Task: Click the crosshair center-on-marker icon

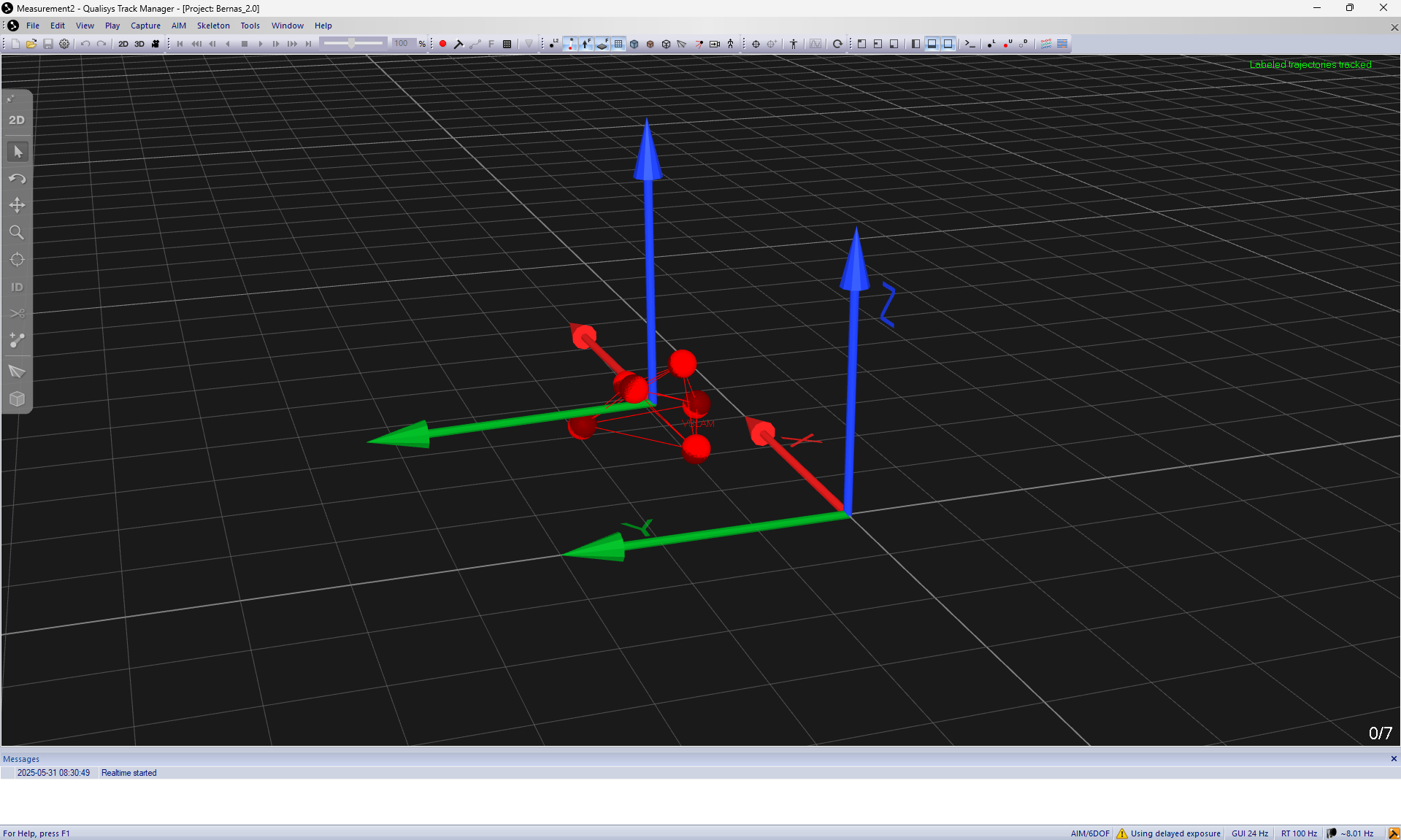Action: coord(756,44)
